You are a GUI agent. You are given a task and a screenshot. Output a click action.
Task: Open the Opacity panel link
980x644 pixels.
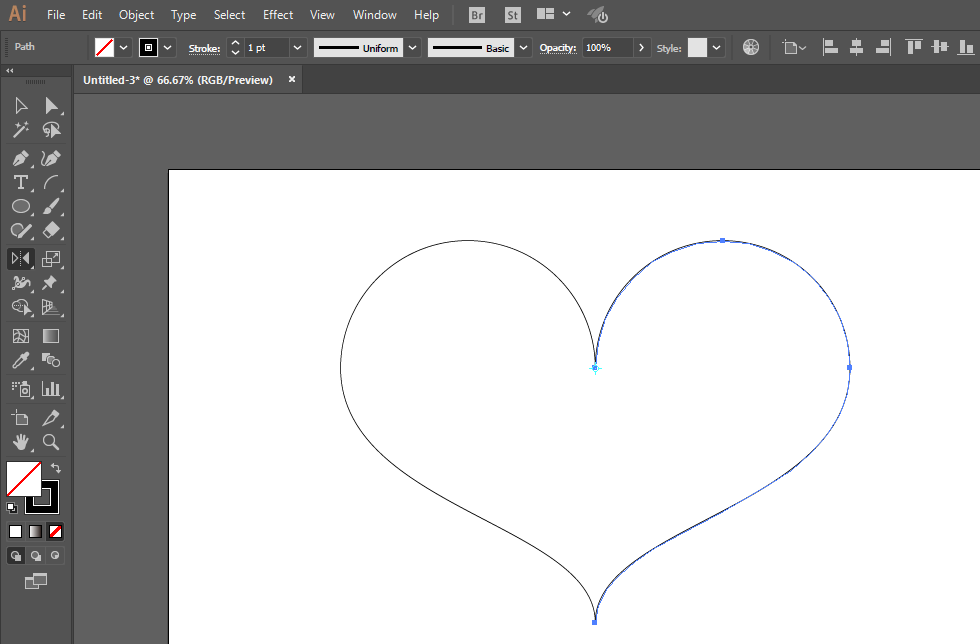[558, 48]
